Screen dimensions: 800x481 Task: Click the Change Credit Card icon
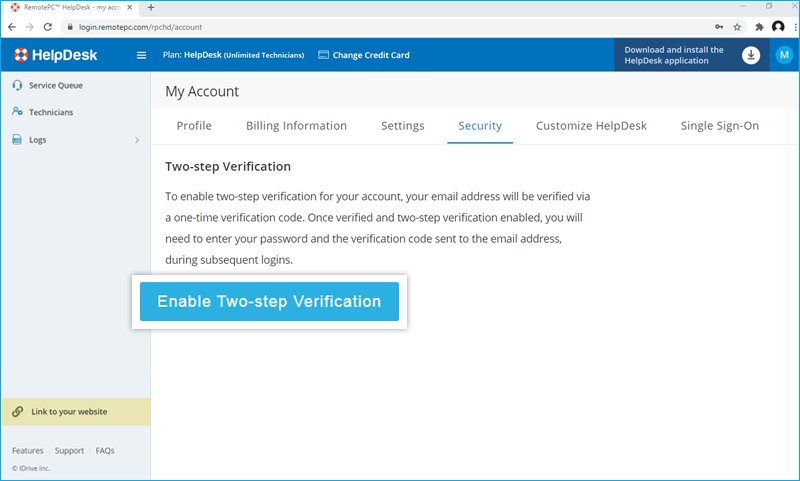(324, 55)
